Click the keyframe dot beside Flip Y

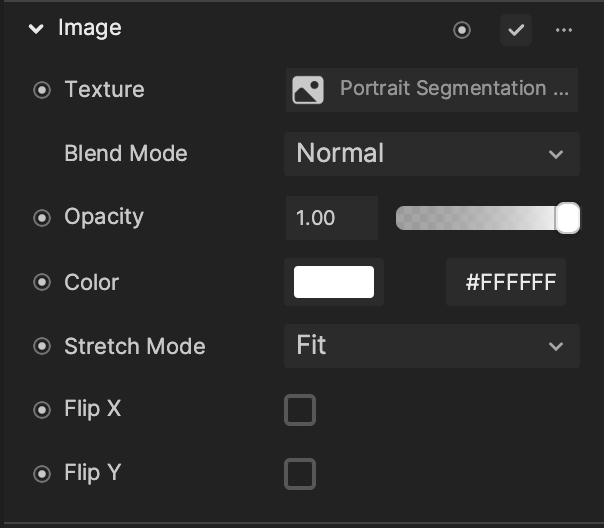click(x=42, y=474)
